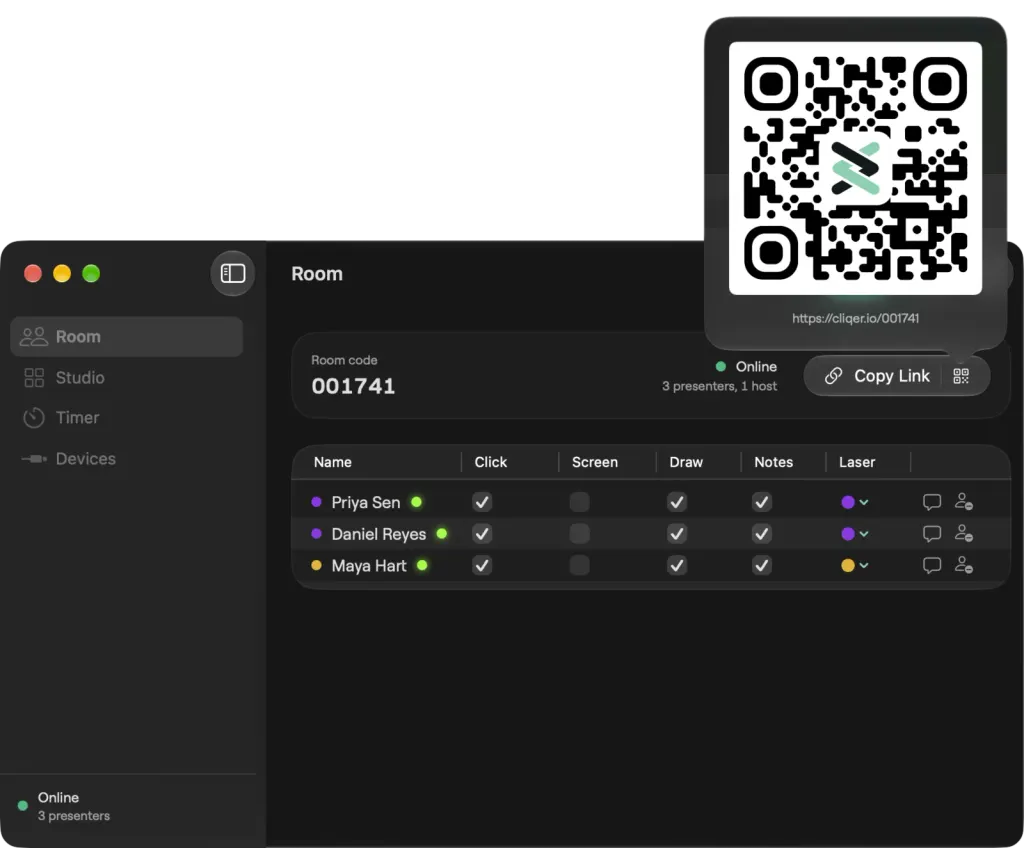Toggle the sidebar with the panel icon
This screenshot has height=848, width=1024.
(232, 273)
